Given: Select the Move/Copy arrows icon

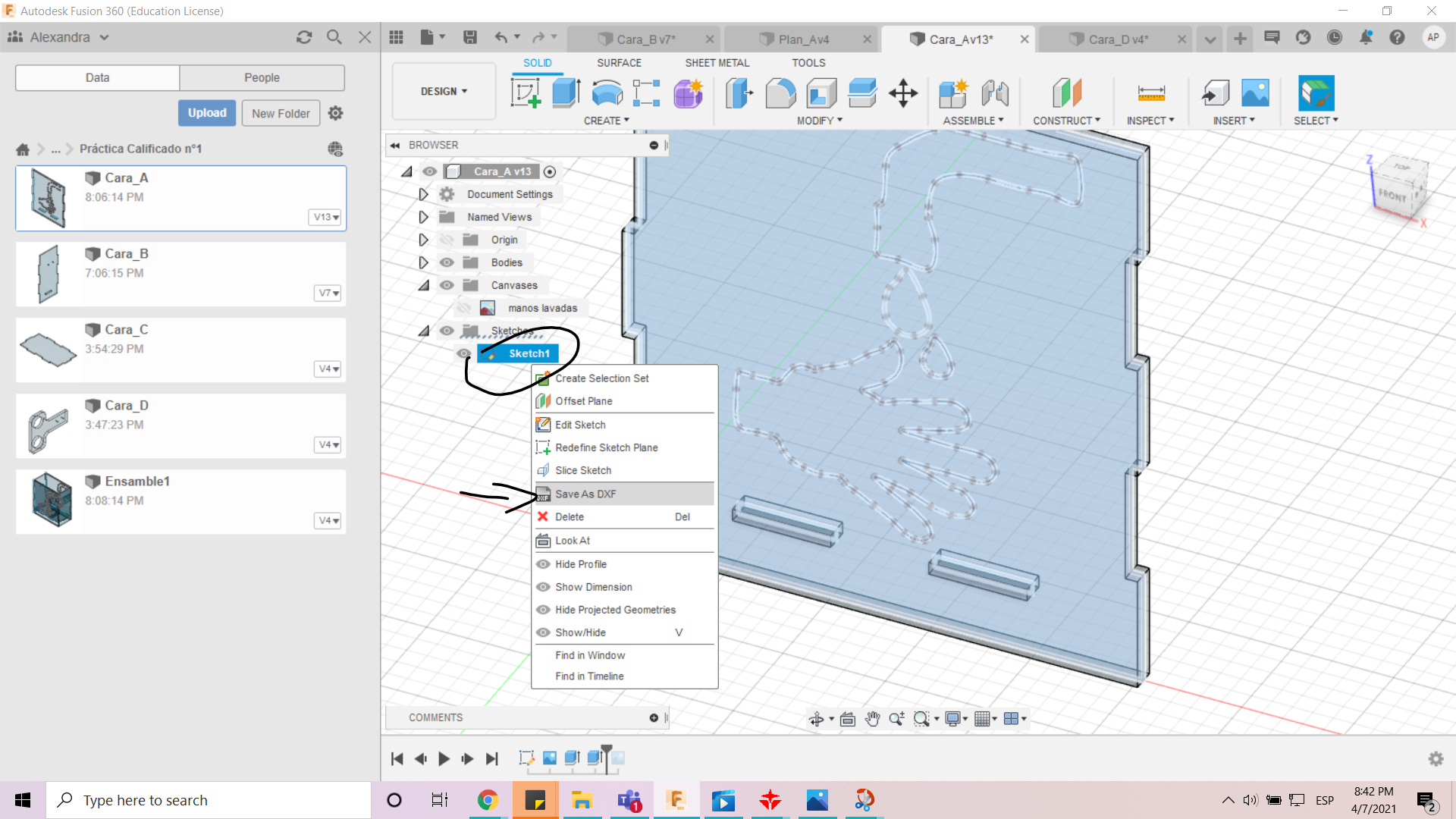Looking at the screenshot, I should coord(903,93).
